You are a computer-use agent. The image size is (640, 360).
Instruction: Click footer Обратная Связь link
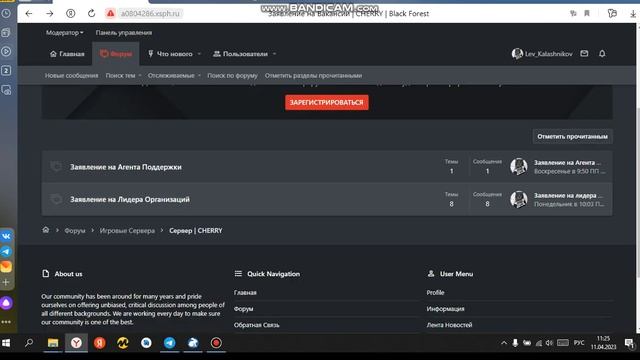[256, 325]
